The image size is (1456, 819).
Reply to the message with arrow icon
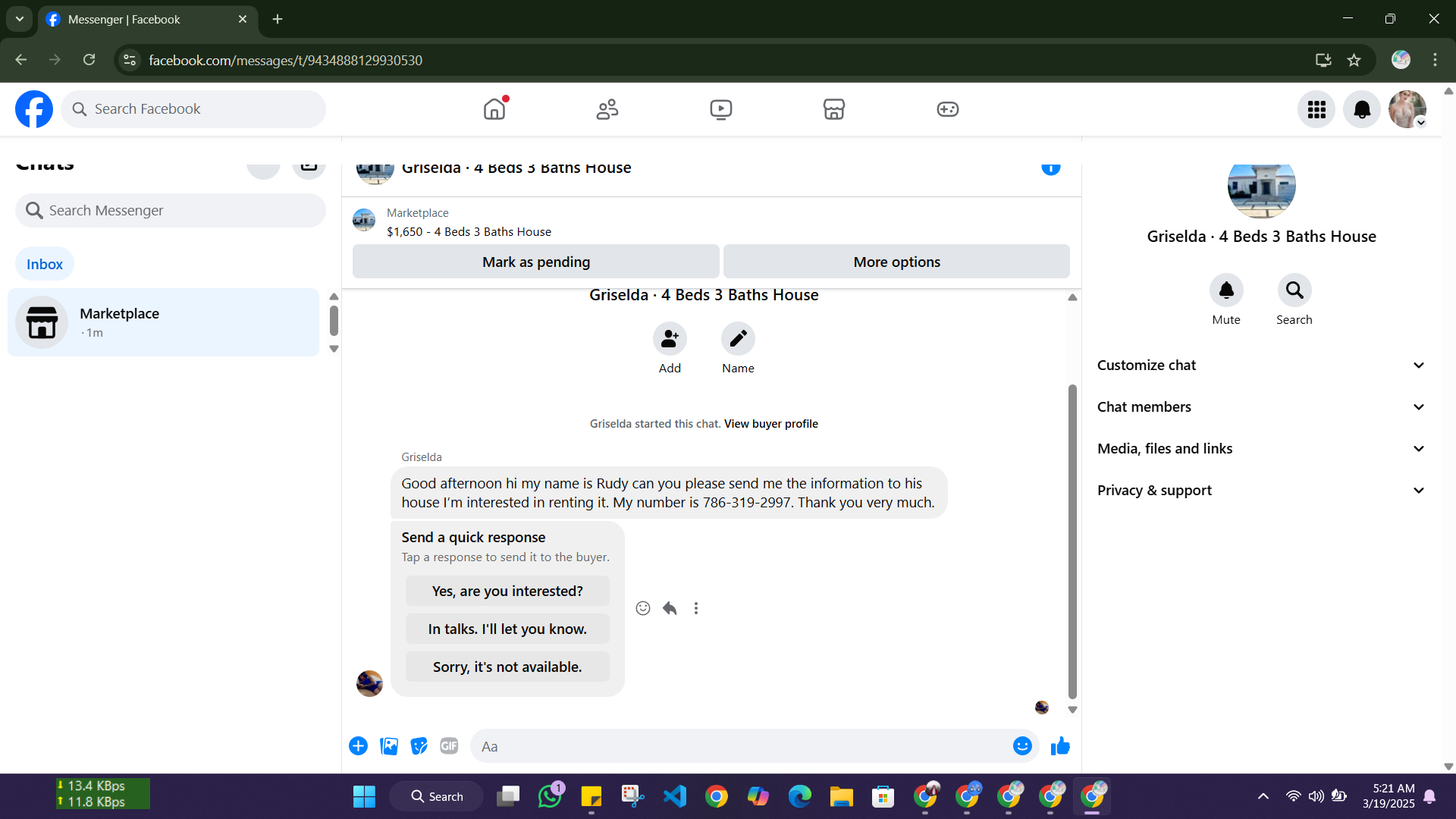click(670, 608)
